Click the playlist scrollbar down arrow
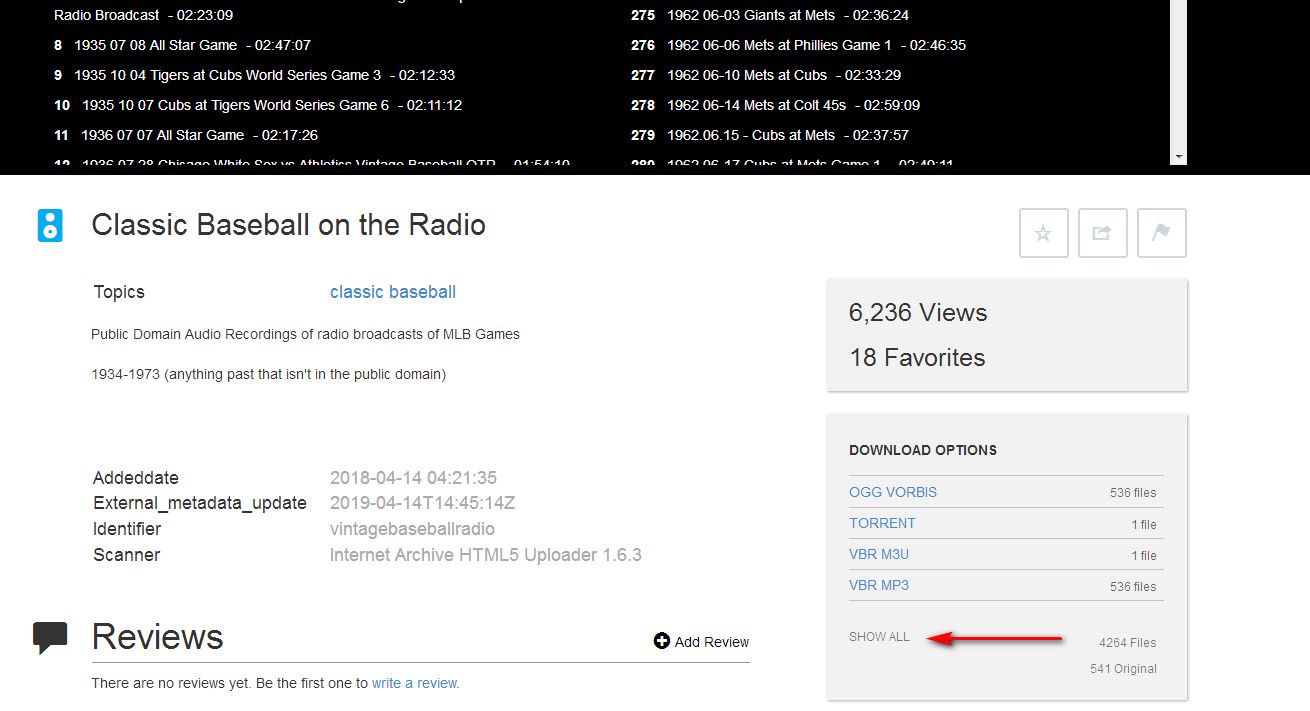 1179,157
